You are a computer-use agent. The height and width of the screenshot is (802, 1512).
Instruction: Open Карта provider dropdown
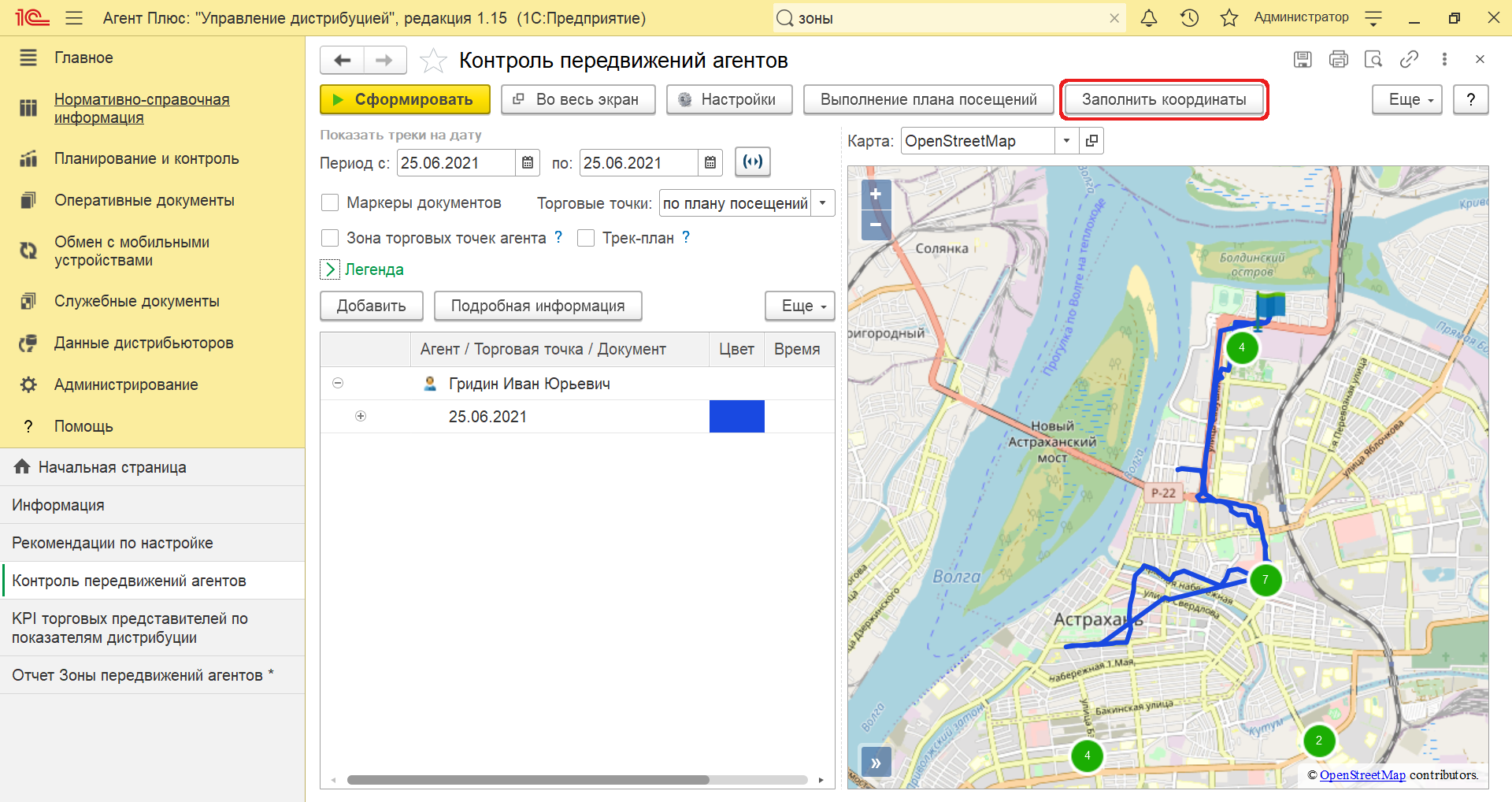pyautogui.click(x=1067, y=141)
